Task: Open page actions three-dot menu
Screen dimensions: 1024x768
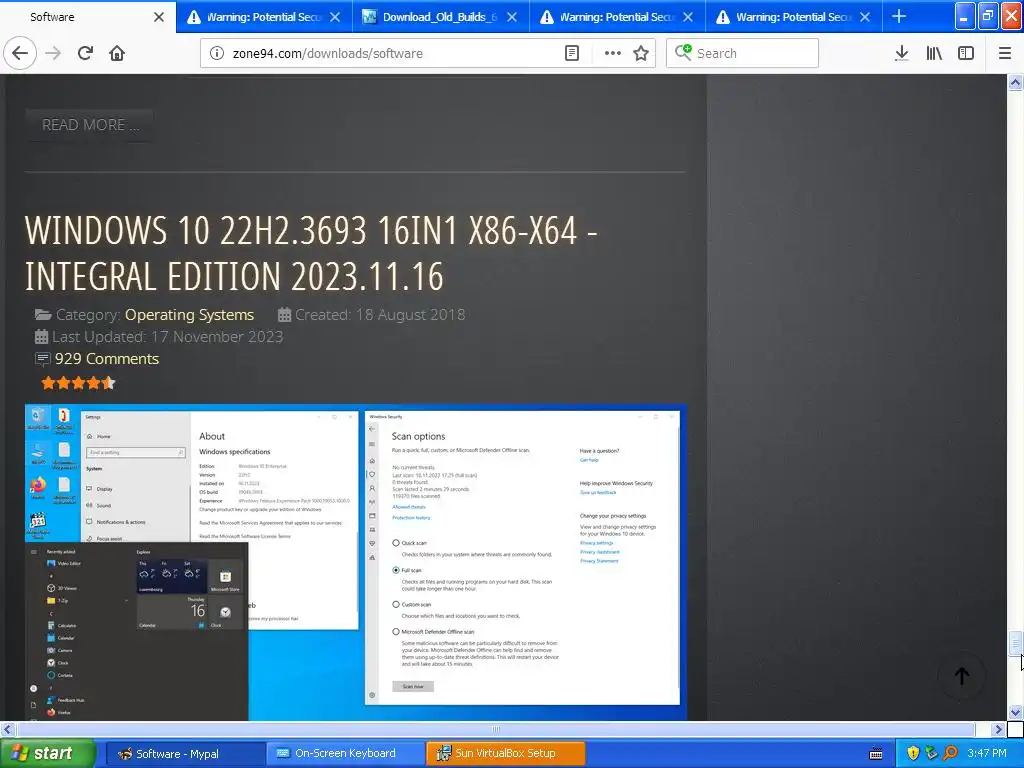Action: pyautogui.click(x=613, y=53)
